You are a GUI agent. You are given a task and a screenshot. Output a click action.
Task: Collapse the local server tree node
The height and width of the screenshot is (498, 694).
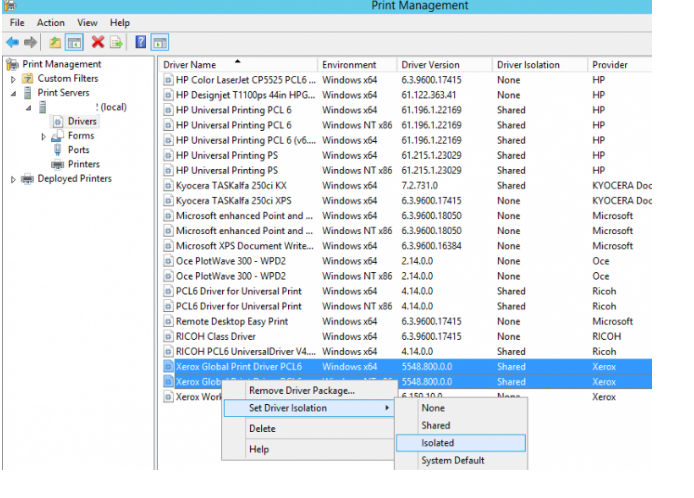[x=28, y=108]
